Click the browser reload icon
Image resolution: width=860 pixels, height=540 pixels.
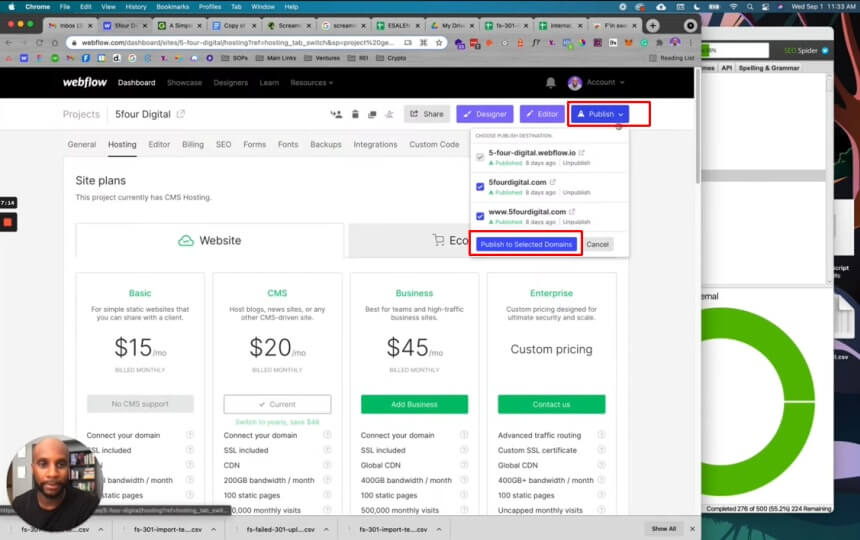coord(39,43)
